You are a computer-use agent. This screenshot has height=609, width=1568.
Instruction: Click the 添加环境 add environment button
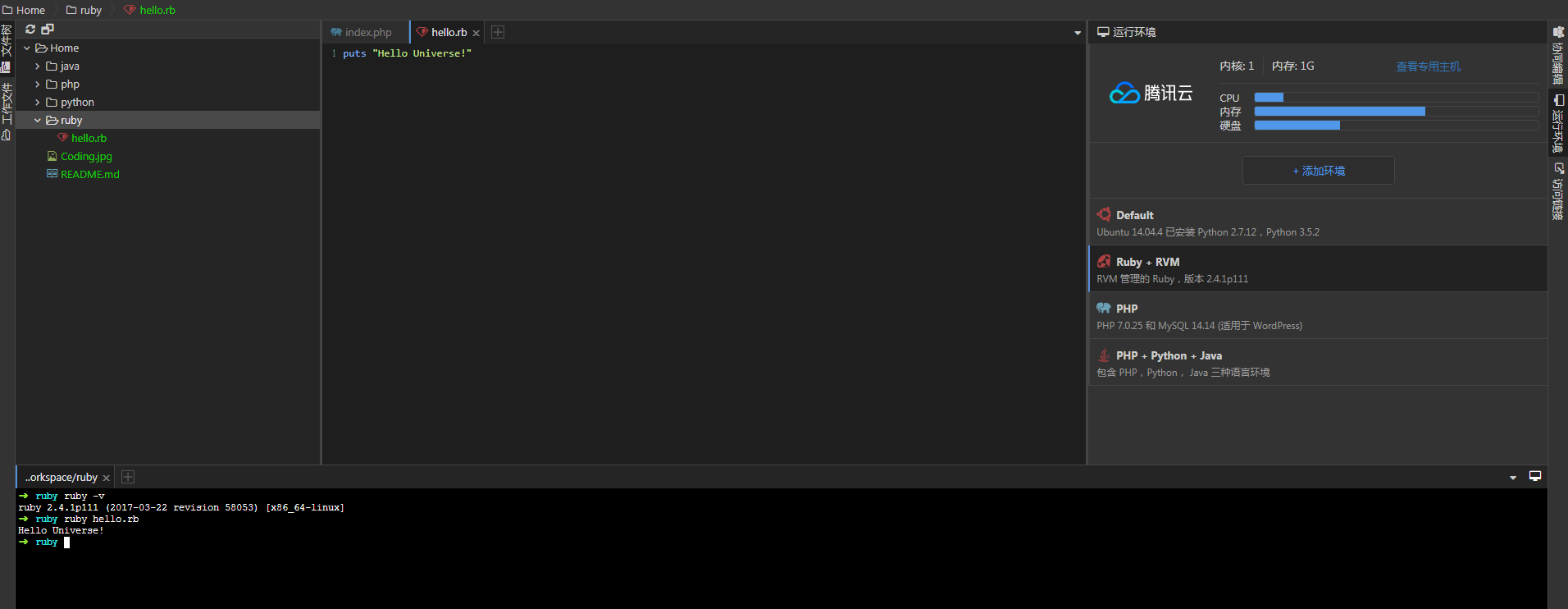(x=1319, y=171)
